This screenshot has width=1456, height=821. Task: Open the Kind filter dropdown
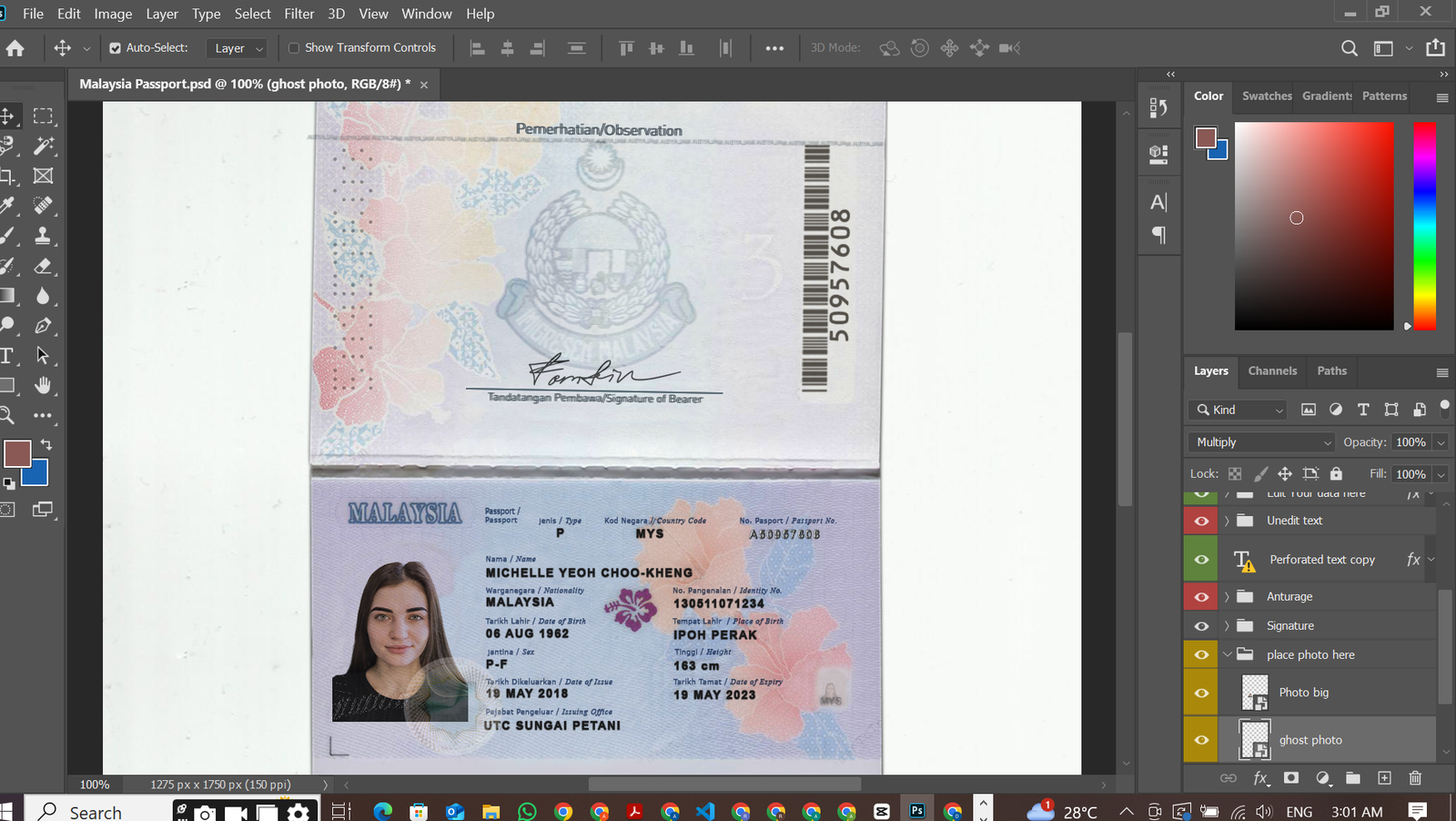[1238, 410]
